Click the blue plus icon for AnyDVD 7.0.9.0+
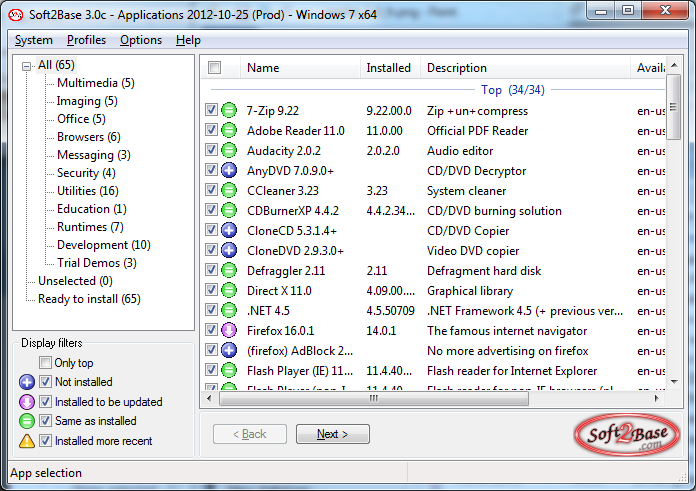This screenshot has width=696, height=491. click(229, 170)
